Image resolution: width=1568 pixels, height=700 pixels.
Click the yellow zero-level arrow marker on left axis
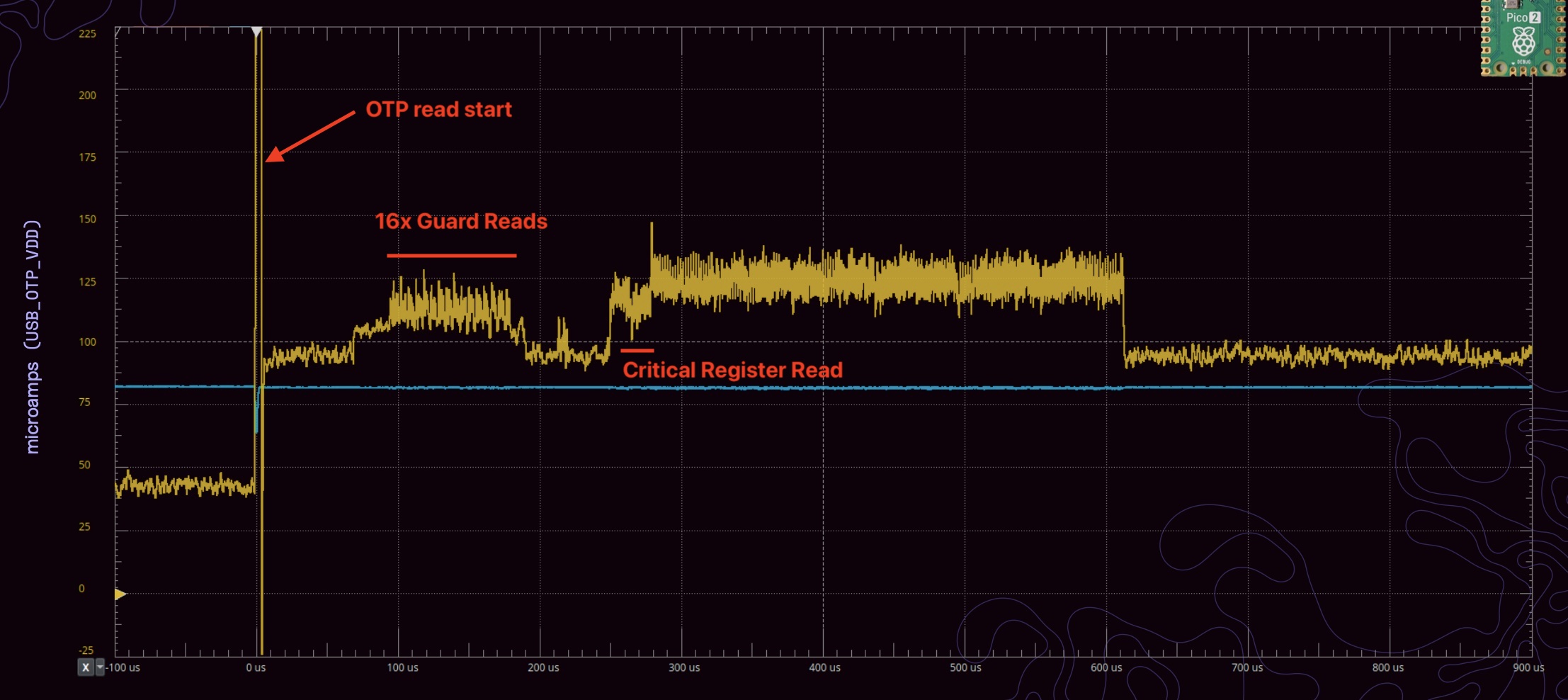tap(120, 594)
